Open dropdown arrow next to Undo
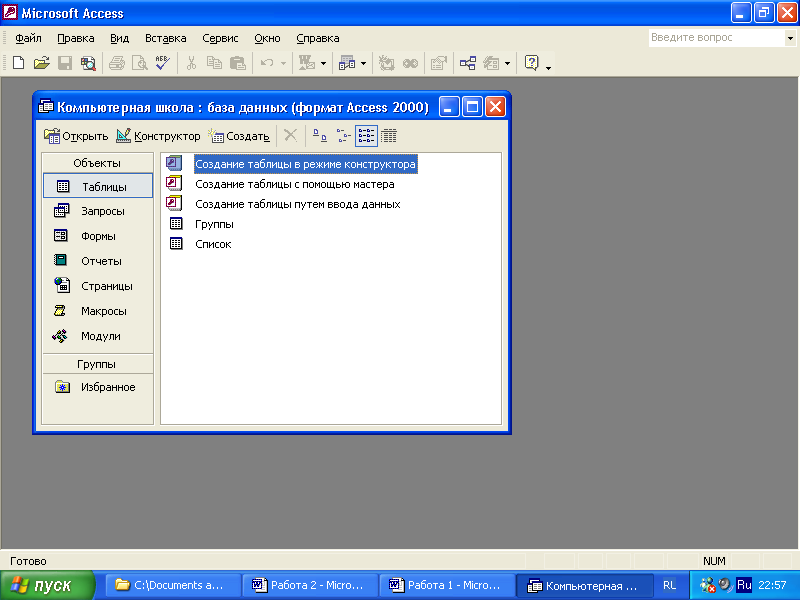800x600 pixels. (283, 64)
